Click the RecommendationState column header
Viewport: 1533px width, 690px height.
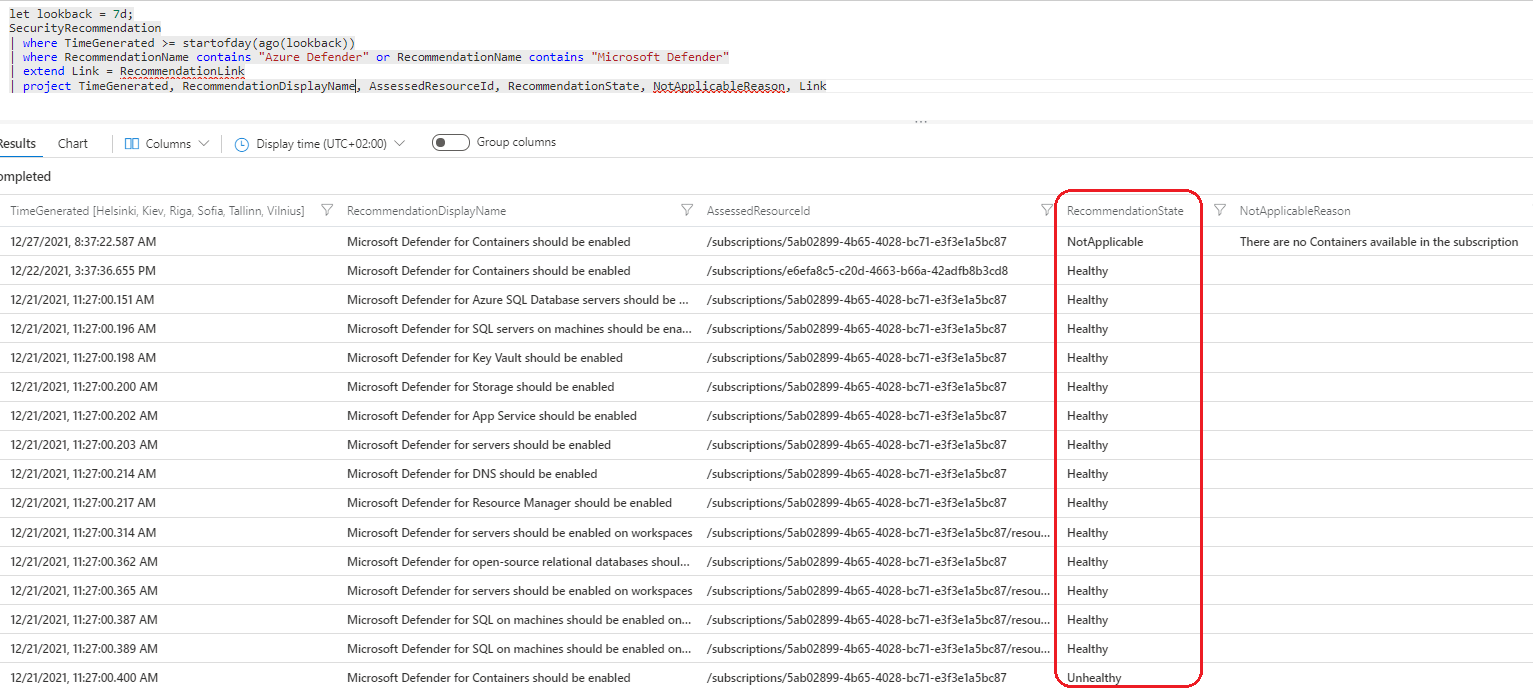tap(1124, 211)
